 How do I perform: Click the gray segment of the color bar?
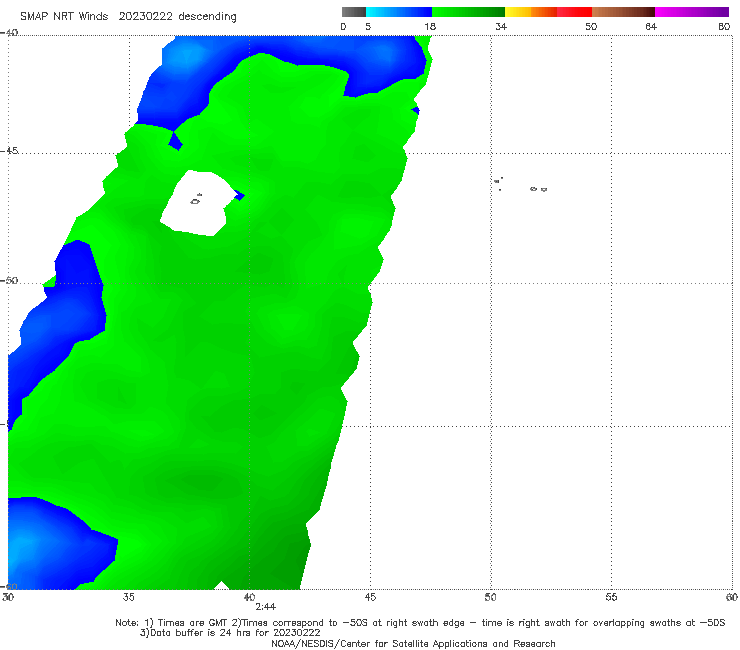pyautogui.click(x=354, y=12)
